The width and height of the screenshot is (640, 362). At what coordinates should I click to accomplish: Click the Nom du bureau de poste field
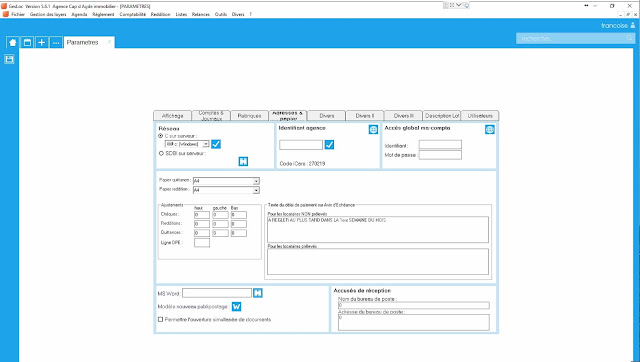pyautogui.click(x=413, y=305)
